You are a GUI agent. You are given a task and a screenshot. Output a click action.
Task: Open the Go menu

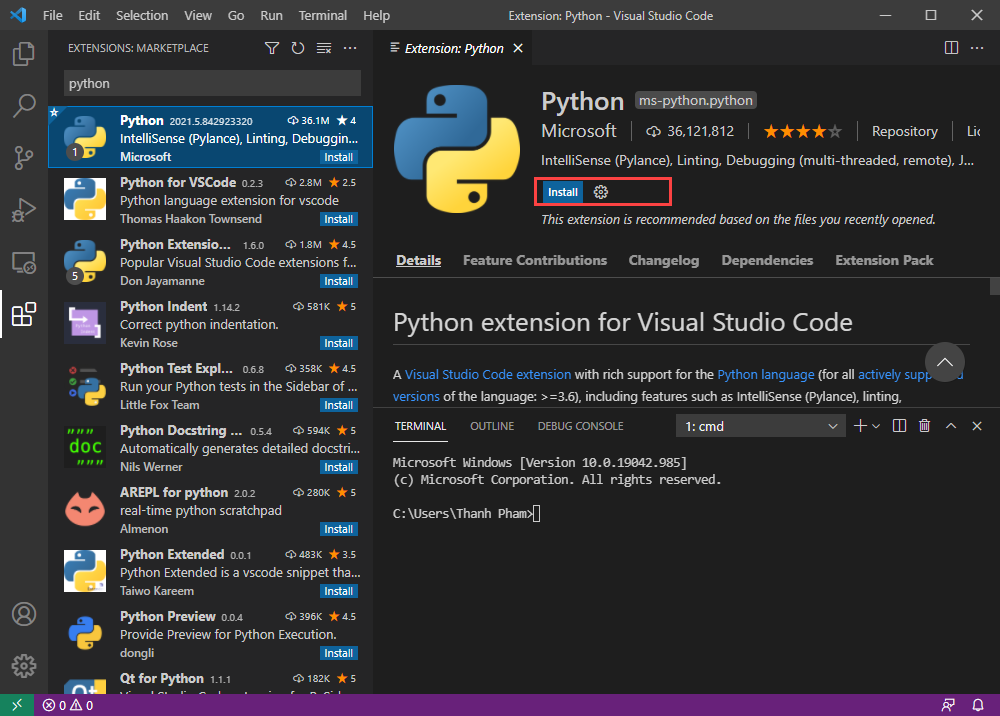click(236, 15)
